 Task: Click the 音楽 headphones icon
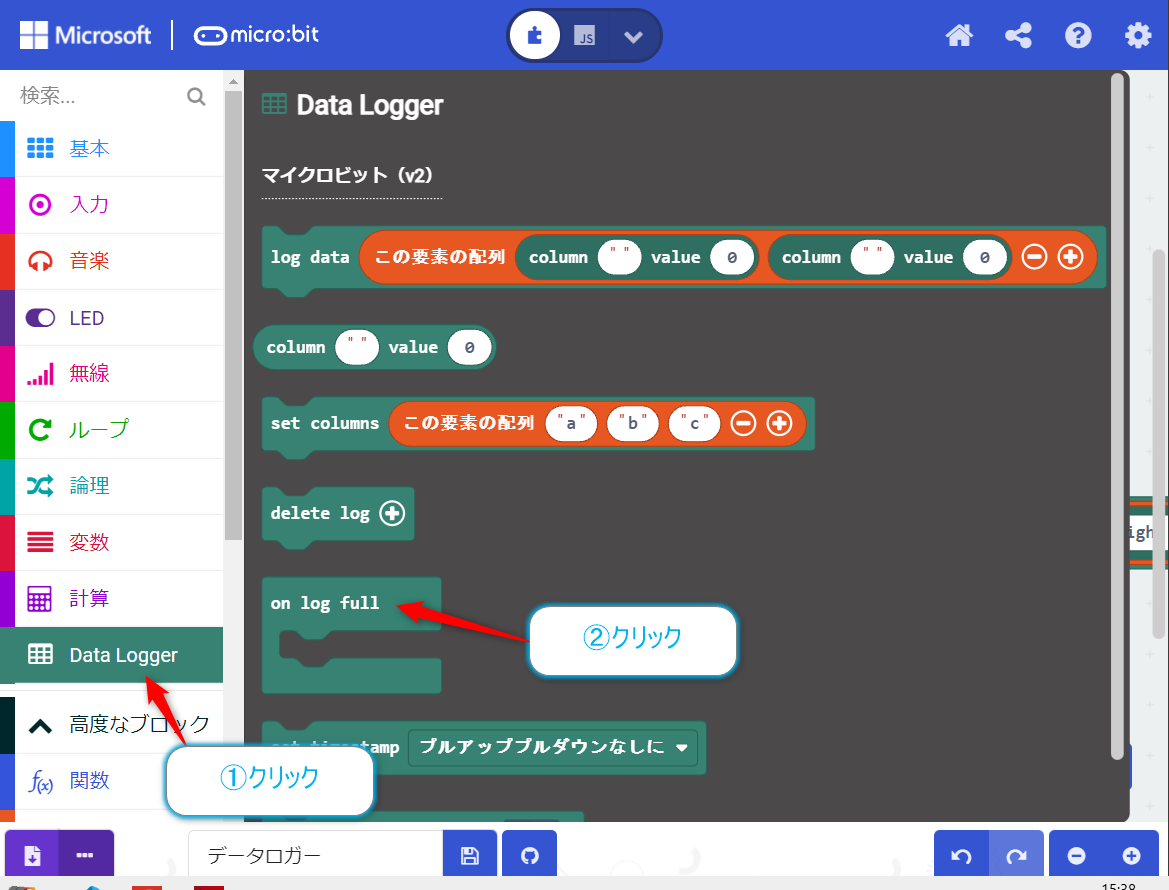coord(40,261)
